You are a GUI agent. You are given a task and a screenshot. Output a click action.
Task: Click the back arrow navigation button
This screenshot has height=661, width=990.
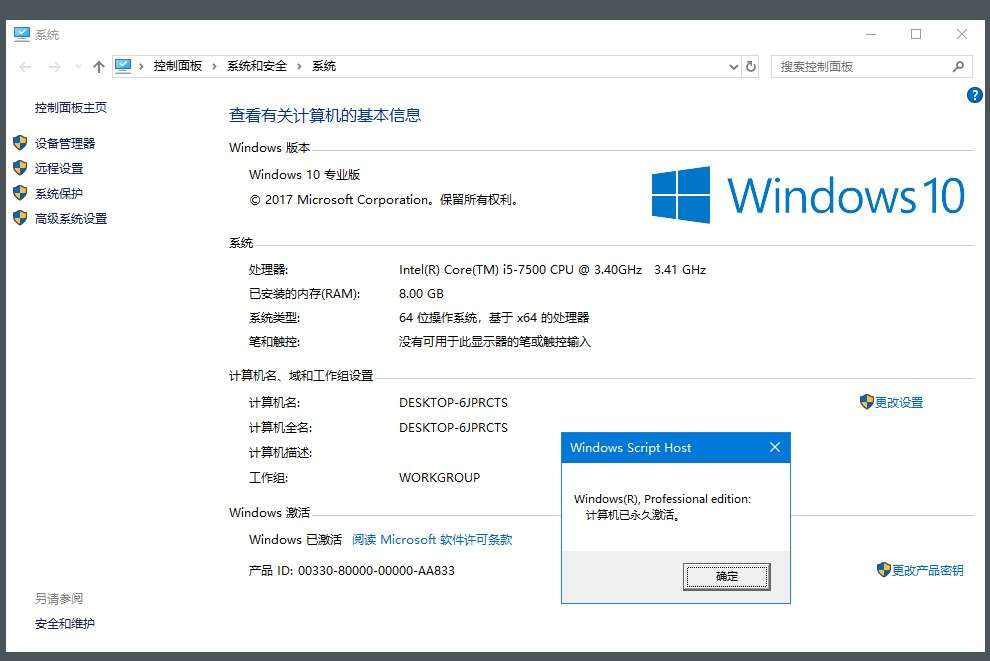pos(25,66)
